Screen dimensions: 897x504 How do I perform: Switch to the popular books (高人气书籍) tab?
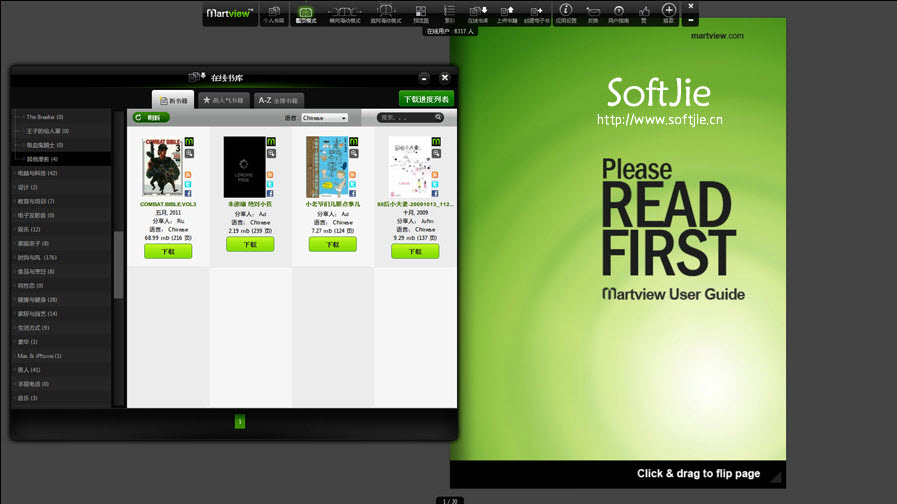(x=223, y=100)
